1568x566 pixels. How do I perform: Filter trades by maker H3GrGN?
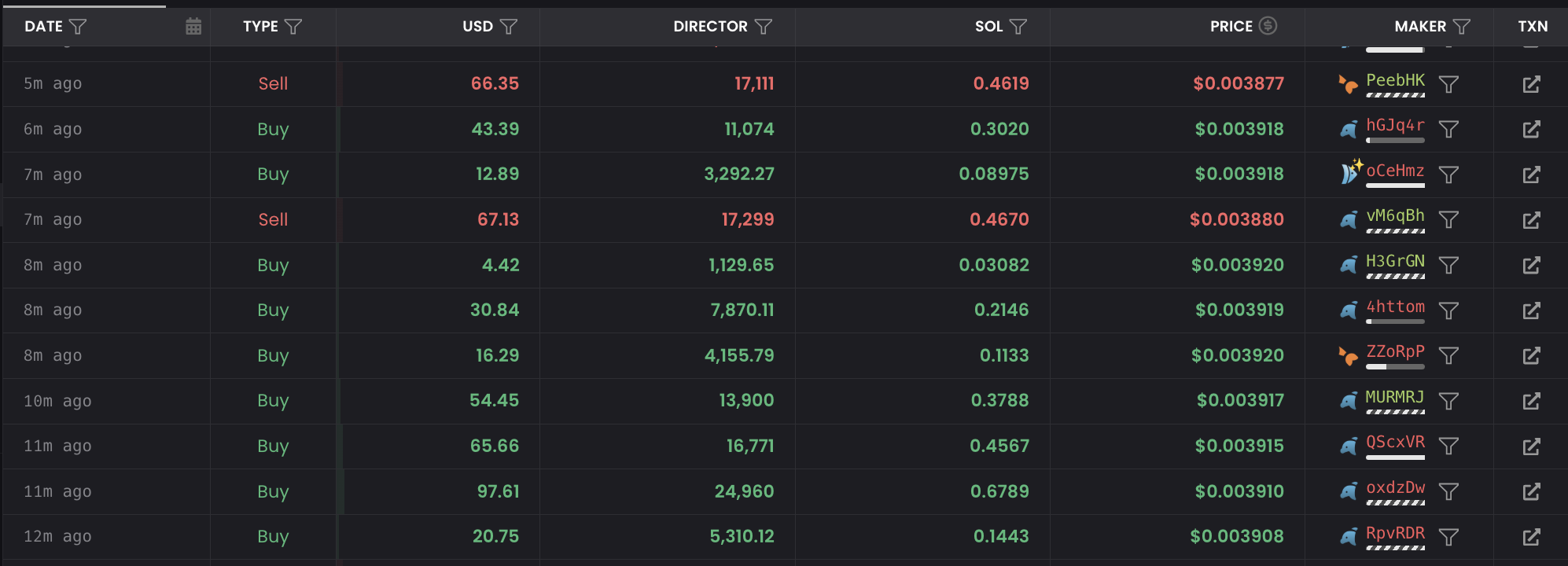tap(1448, 266)
